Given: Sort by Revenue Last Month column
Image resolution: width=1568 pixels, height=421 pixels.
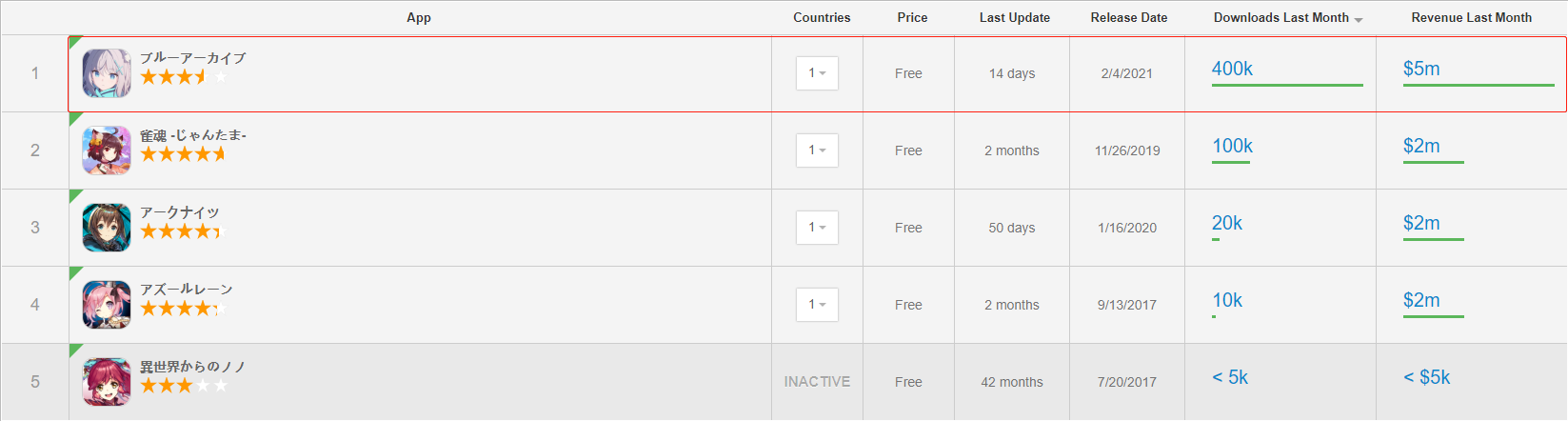Looking at the screenshot, I should (x=1471, y=17).
